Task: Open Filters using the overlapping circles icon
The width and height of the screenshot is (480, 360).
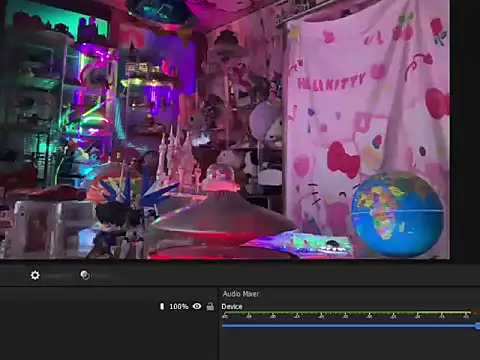Action: (x=85, y=275)
